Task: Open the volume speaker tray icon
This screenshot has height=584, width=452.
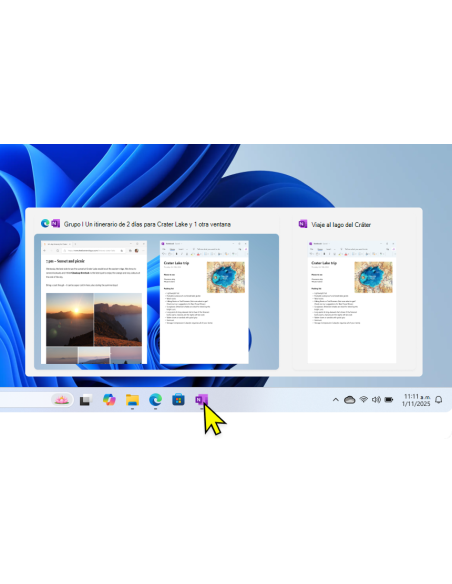Action: point(376,400)
